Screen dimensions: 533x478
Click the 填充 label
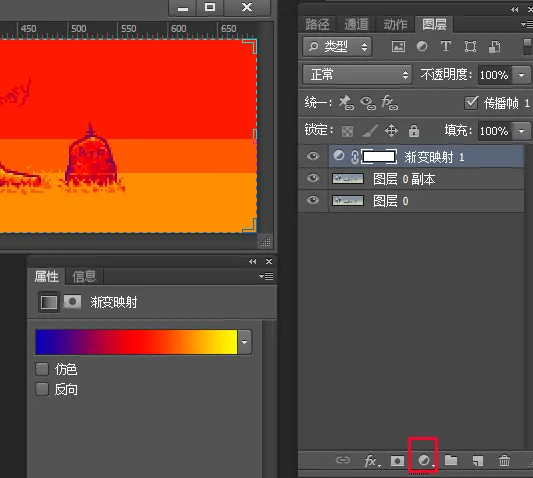(x=458, y=131)
